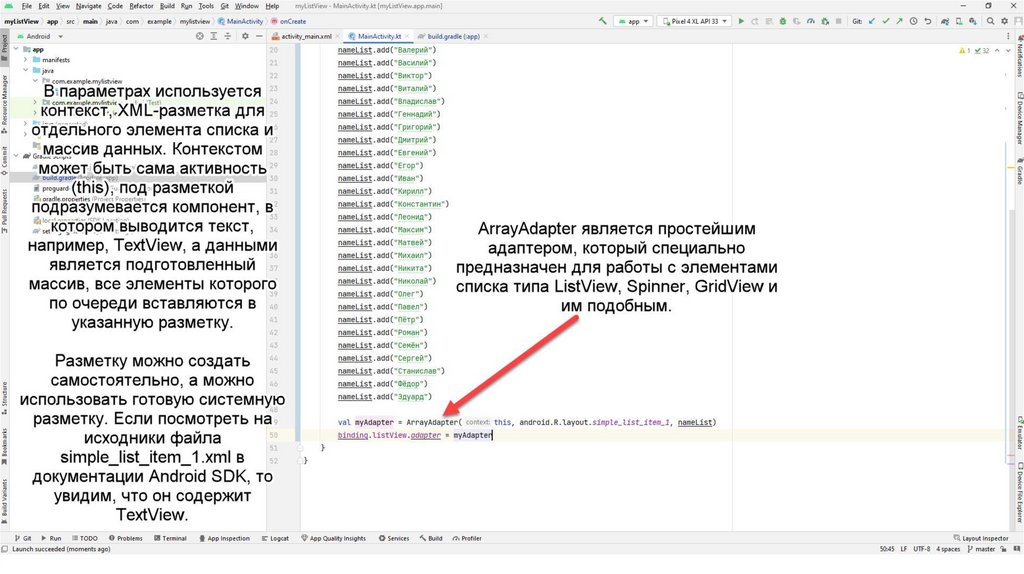Click the myAdapter assignment code line 50

coord(415,435)
